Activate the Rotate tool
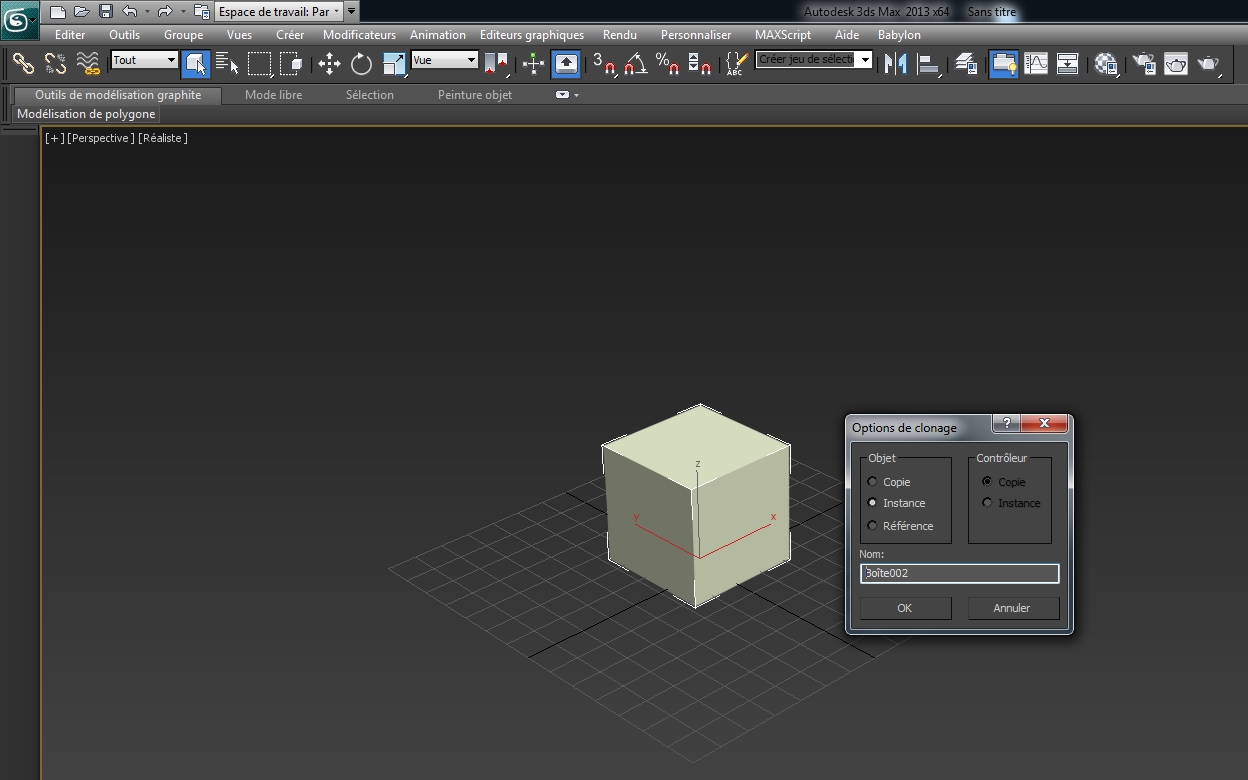The image size is (1248, 780). [x=361, y=64]
